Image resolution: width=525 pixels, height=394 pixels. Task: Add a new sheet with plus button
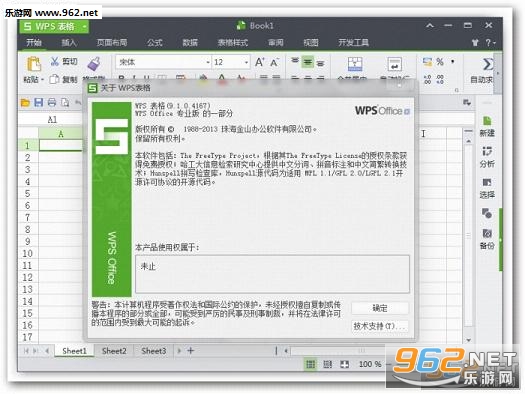tap(191, 351)
